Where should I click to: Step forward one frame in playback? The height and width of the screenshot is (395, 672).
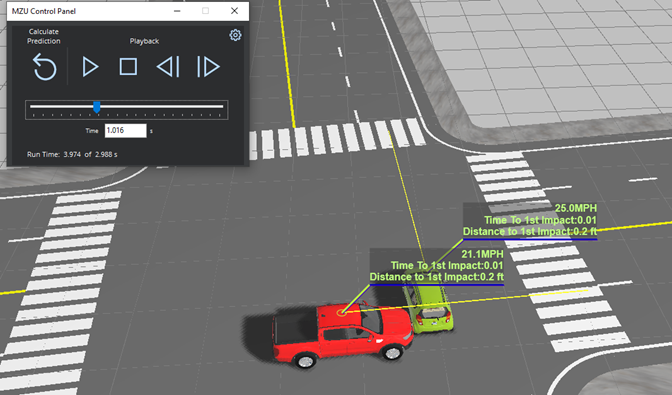pos(208,67)
